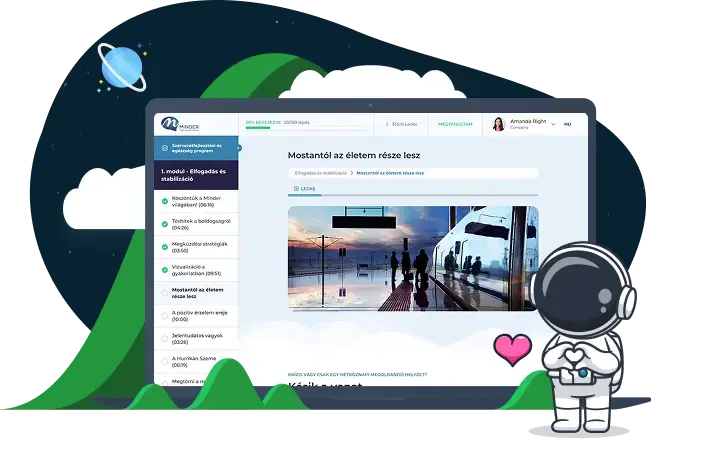Viewport: 709px width, 462px height.
Task: Click the plus icon beside LECKE
Action: pos(296,189)
